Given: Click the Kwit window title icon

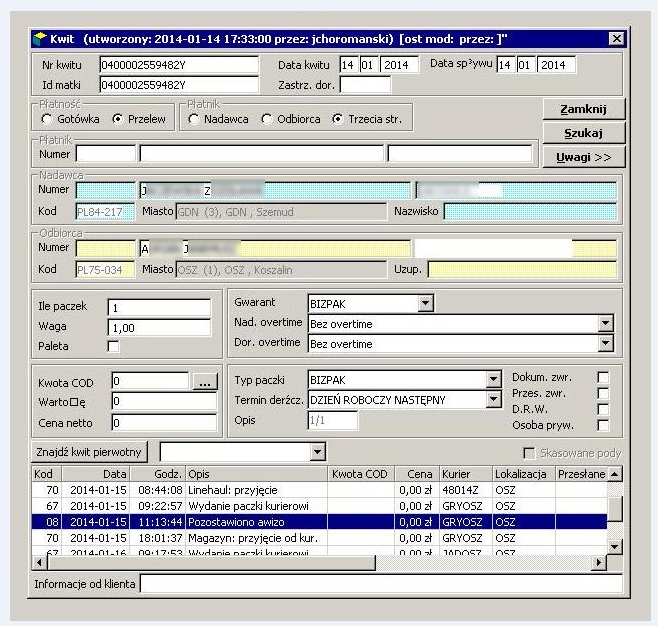Looking at the screenshot, I should 39,38.
